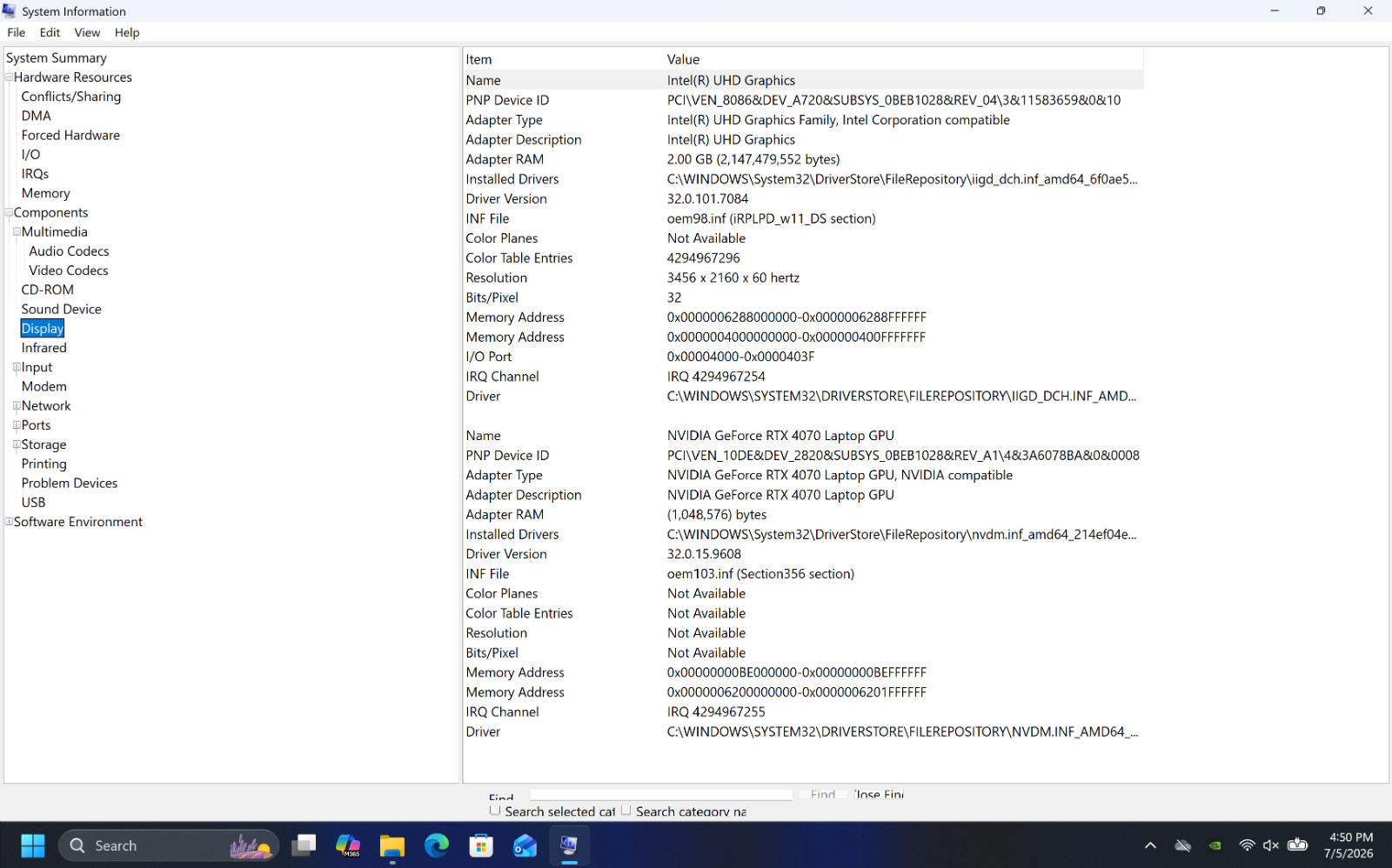
Task: Click the 3456 x 2160 x 60 hertz value
Action: pos(733,278)
